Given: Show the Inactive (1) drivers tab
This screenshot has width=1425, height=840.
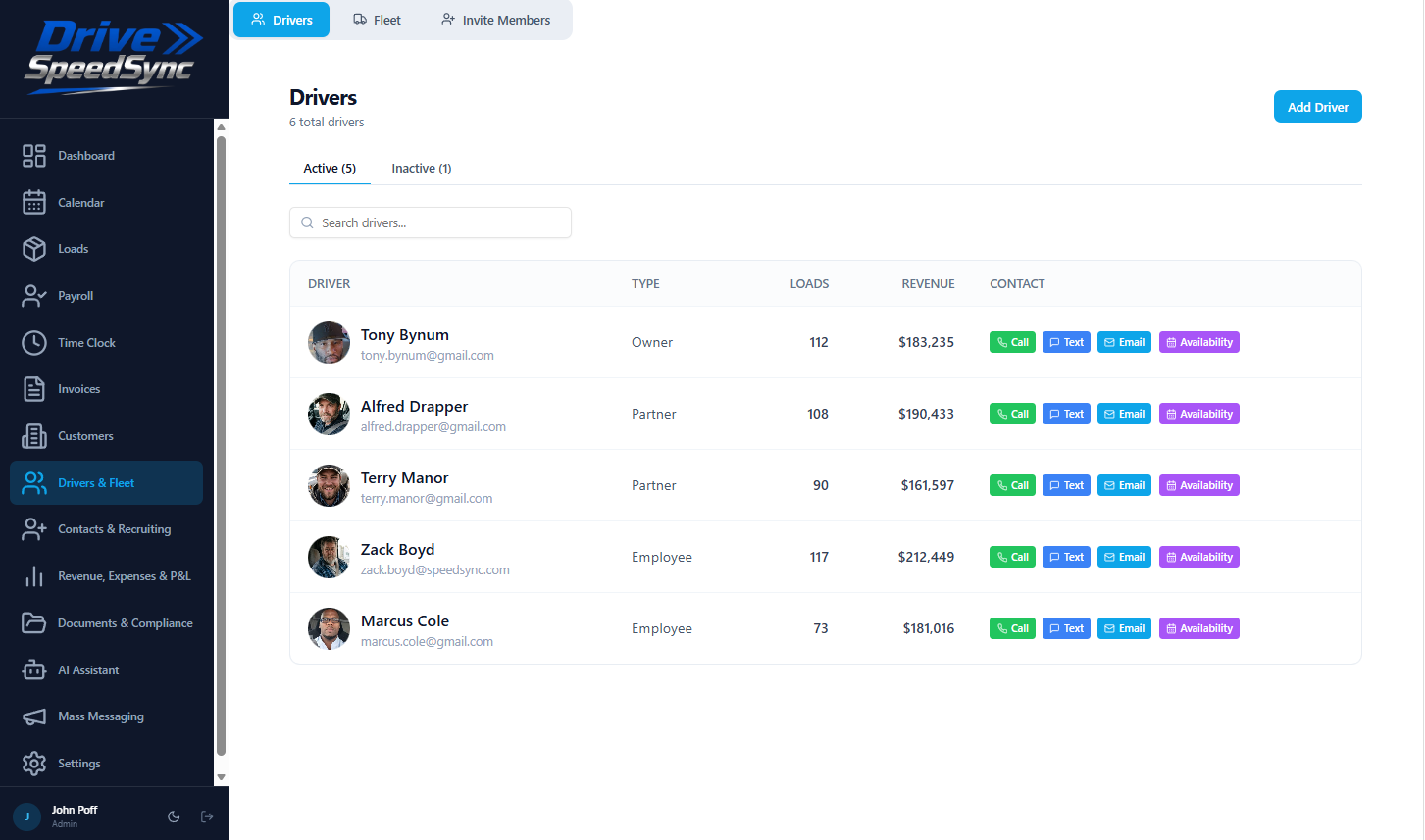Looking at the screenshot, I should pos(422,169).
